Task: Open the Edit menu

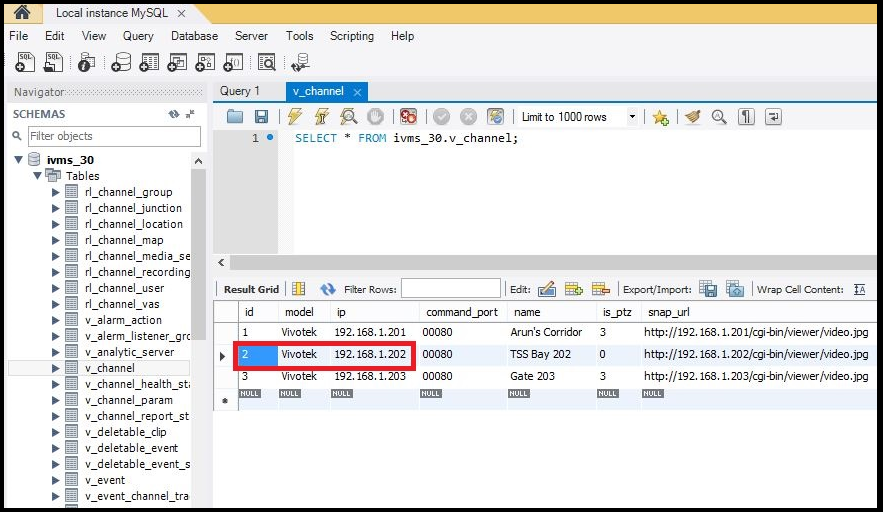Action: (x=55, y=35)
